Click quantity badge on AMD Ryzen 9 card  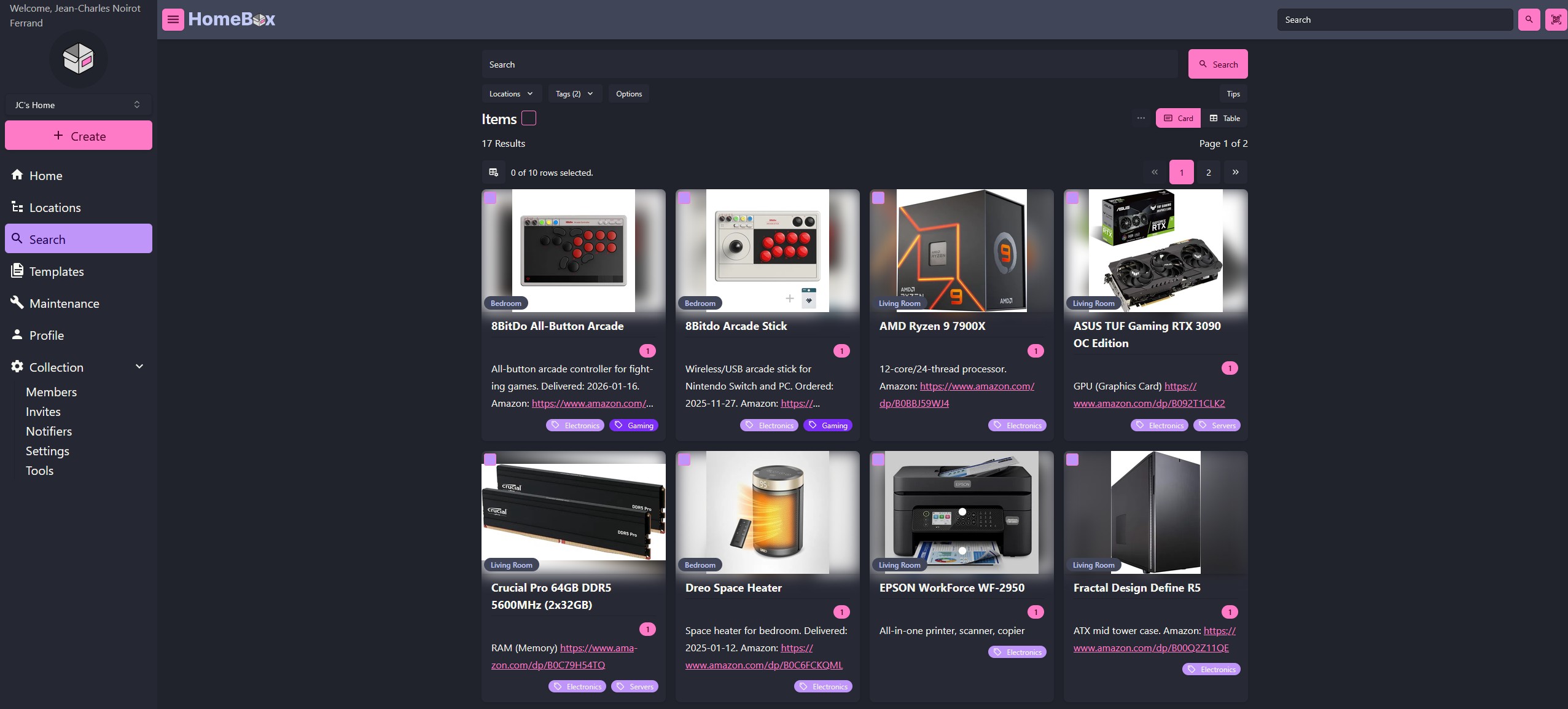point(1036,351)
